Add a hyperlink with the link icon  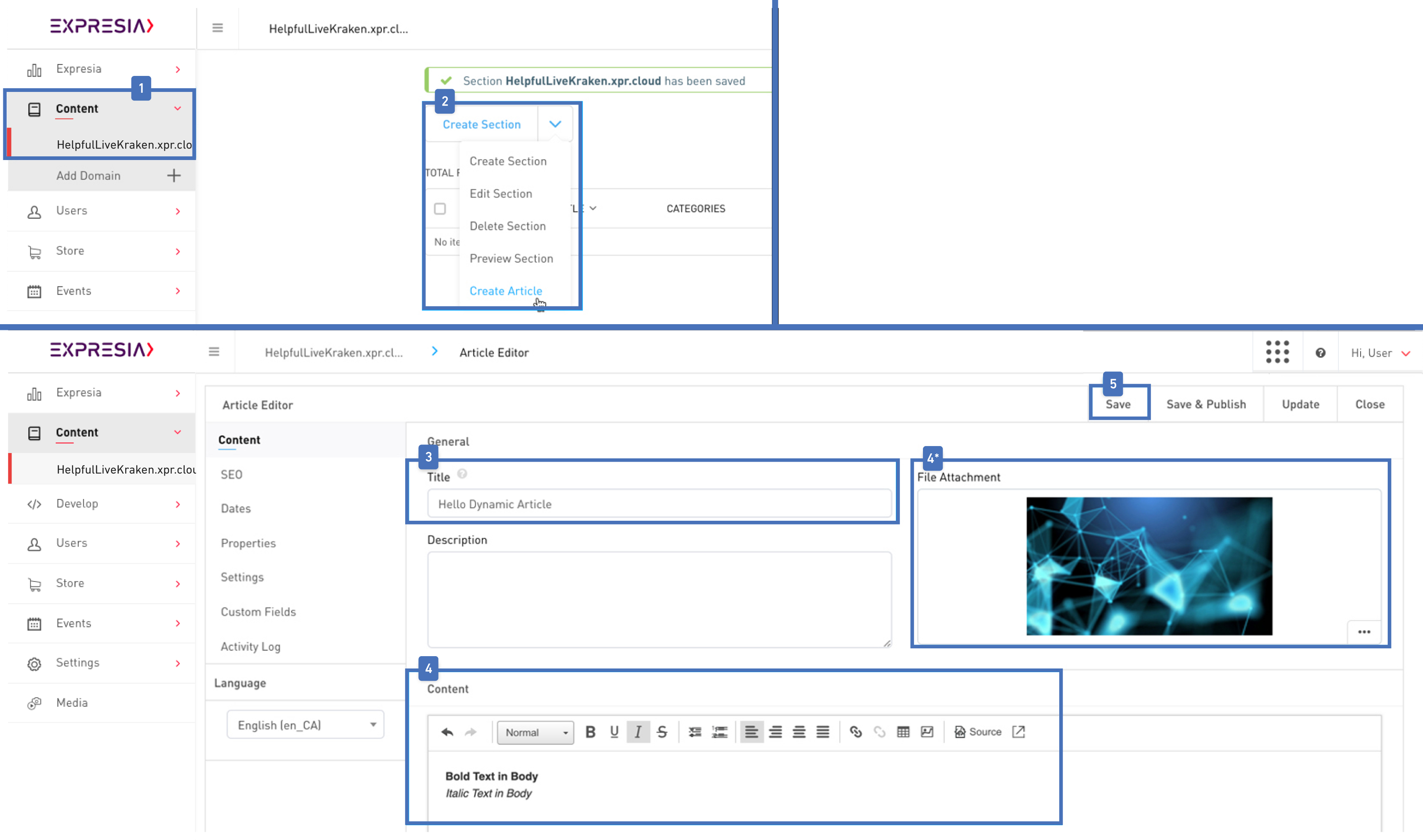(x=856, y=731)
